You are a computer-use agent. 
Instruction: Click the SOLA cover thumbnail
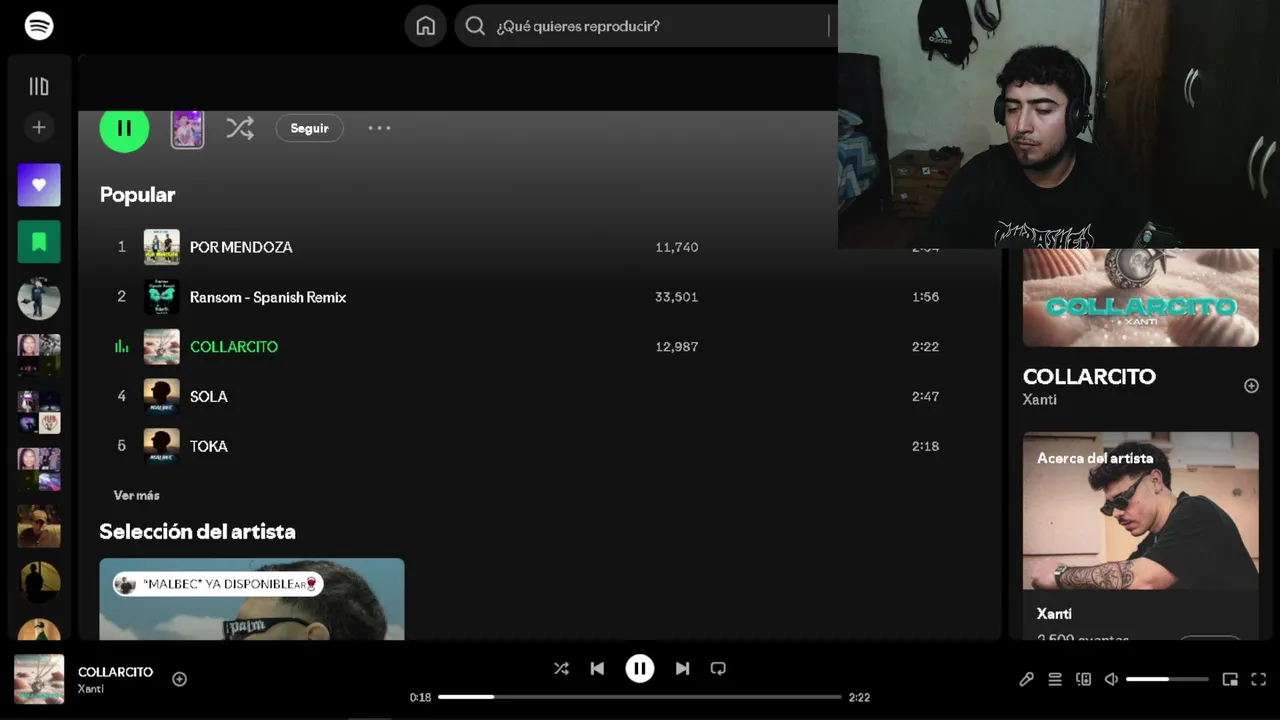point(162,397)
